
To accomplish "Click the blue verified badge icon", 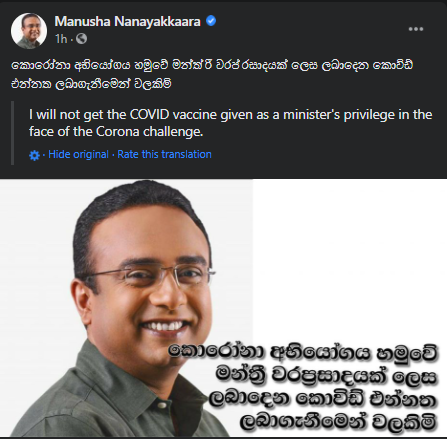I will 211,21.
